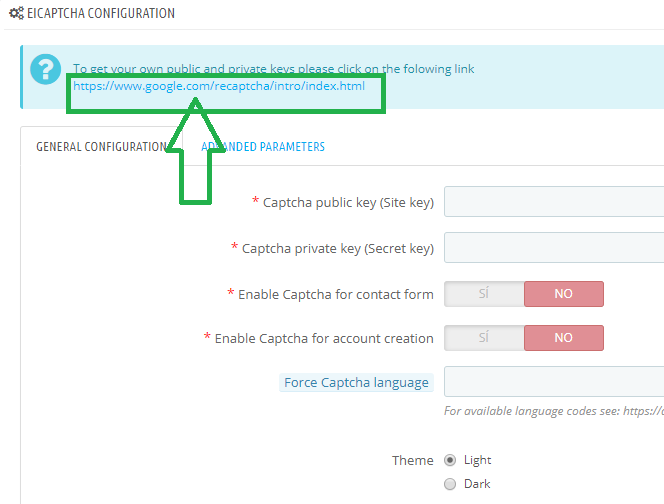Image resolution: width=664 pixels, height=504 pixels.
Task: Set contact form Captcha to SÍ
Action: (x=484, y=294)
